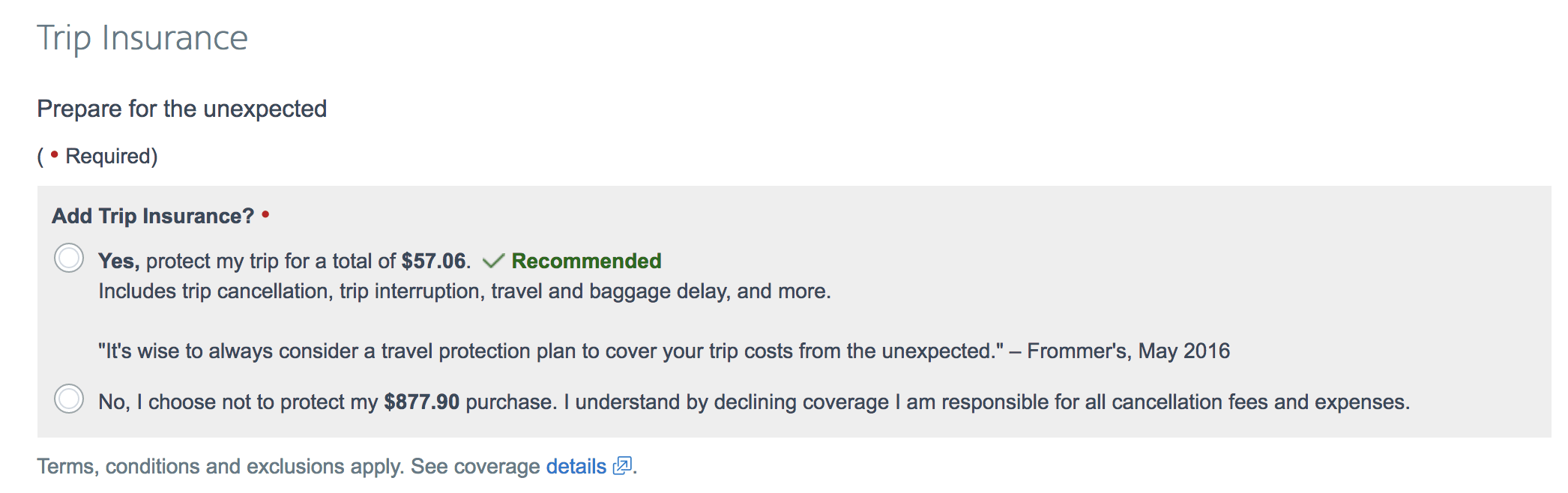This screenshot has width=1568, height=493.
Task: Click the Required legend text
Action: (x=112, y=156)
